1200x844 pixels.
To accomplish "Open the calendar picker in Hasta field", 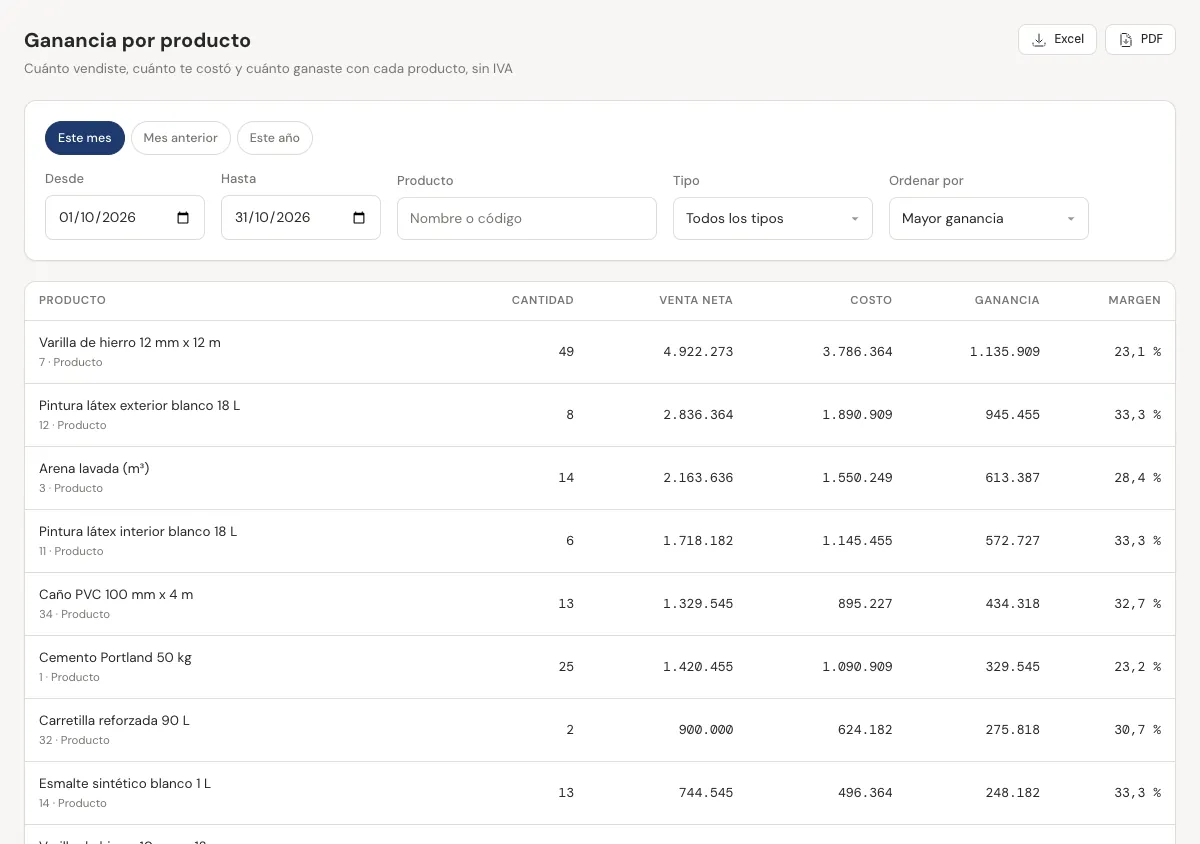I will pos(359,218).
